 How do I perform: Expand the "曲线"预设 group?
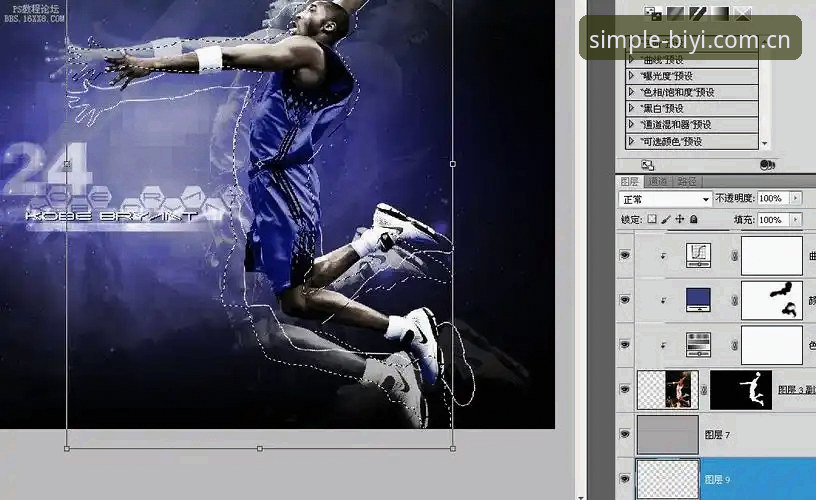click(631, 60)
